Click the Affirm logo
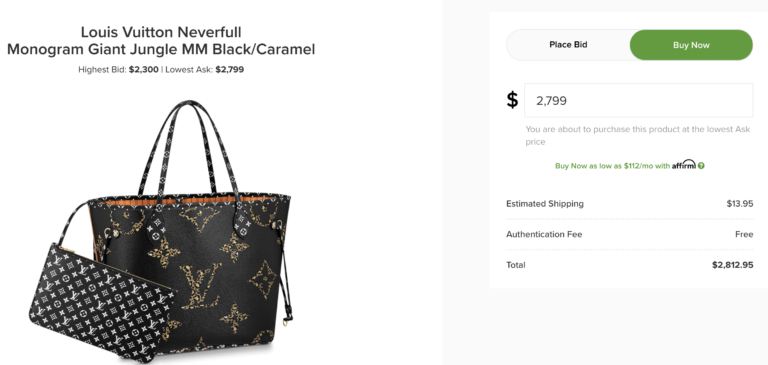This screenshot has height=365, width=768. tap(683, 165)
